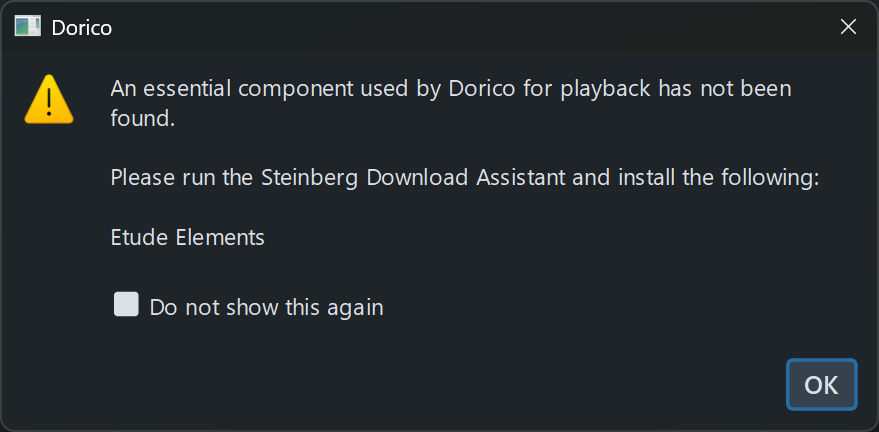This screenshot has height=432, width=879.
Task: Click the yellow warning triangle icon
Action: (48, 100)
